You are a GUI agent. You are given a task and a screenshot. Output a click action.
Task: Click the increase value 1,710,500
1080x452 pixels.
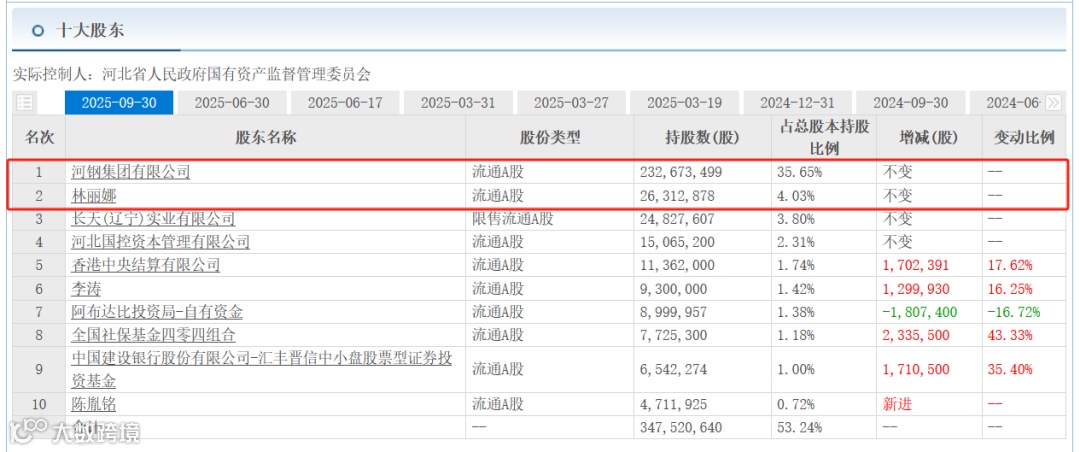pos(915,369)
